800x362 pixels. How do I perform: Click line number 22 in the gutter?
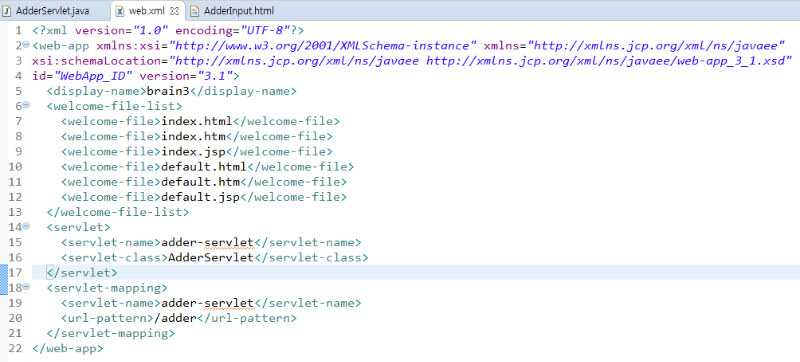tap(15, 349)
